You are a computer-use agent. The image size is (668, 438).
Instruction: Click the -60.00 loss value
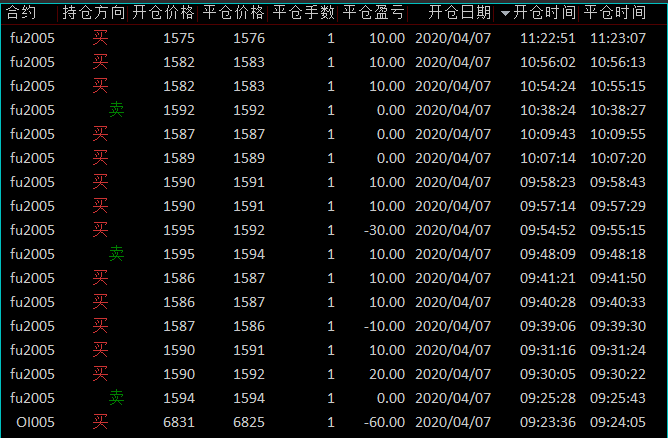(384, 422)
